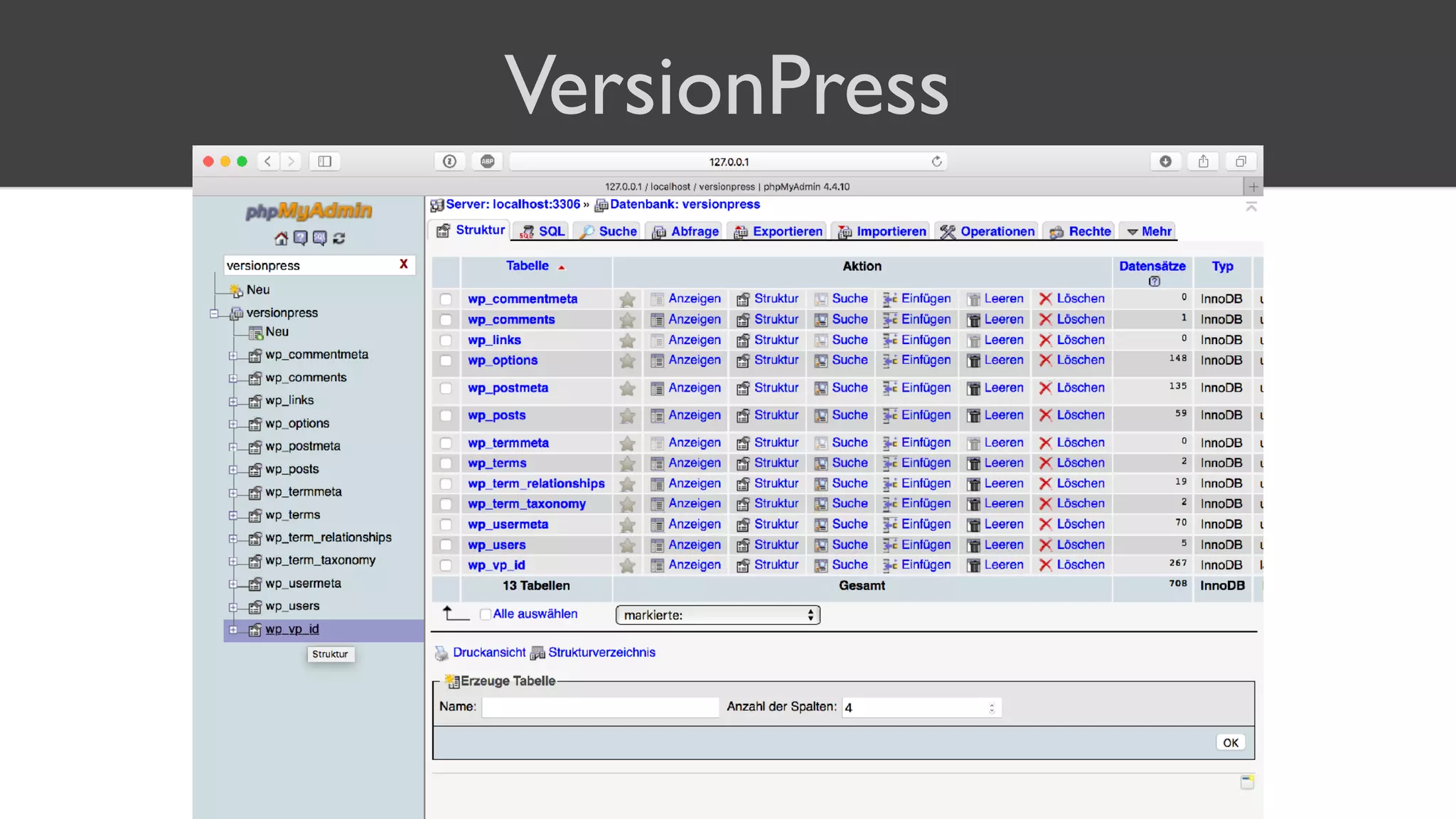Clear the versionpress filter with red X
Viewport: 1456px width, 819px height.
click(404, 264)
